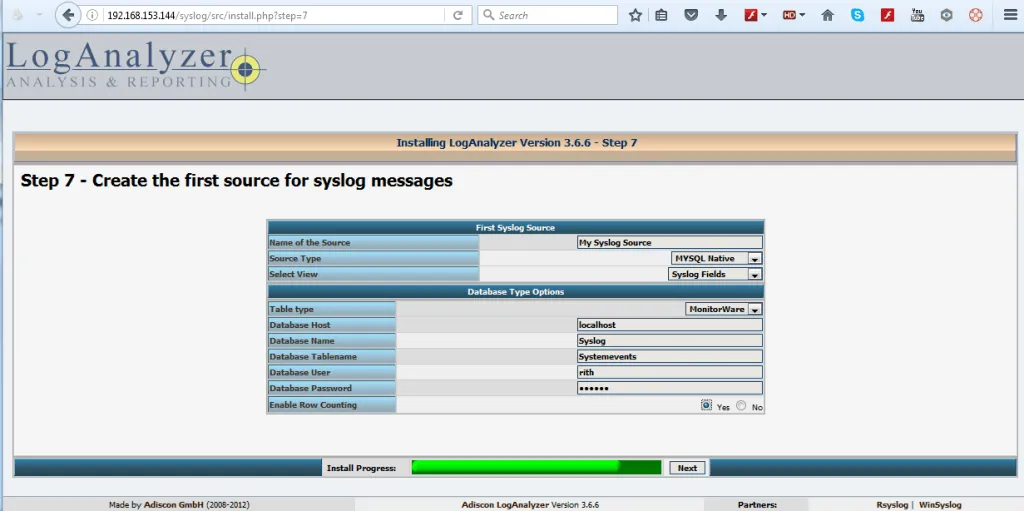Click the Install Progress label
This screenshot has width=1024, height=511.
361,468
